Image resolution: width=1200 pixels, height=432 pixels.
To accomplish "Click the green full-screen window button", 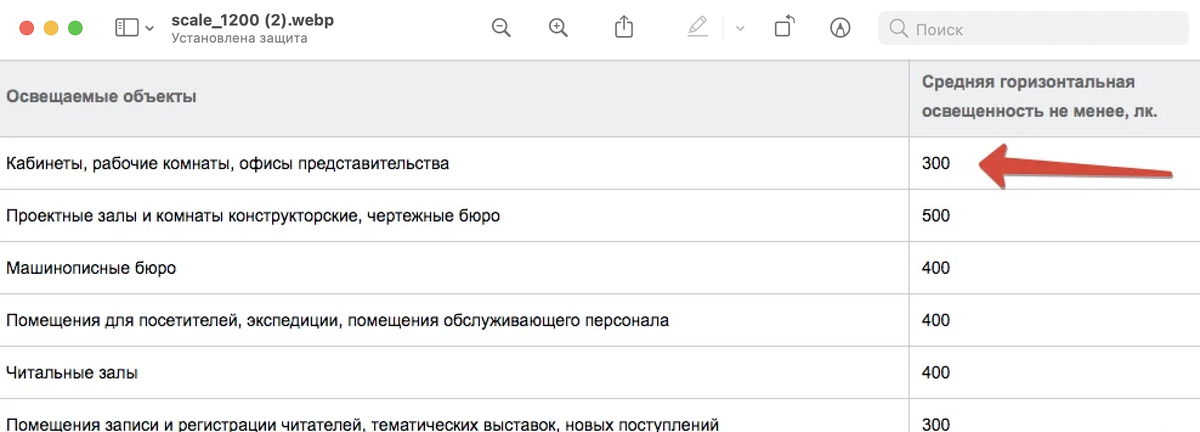I will tap(75, 28).
